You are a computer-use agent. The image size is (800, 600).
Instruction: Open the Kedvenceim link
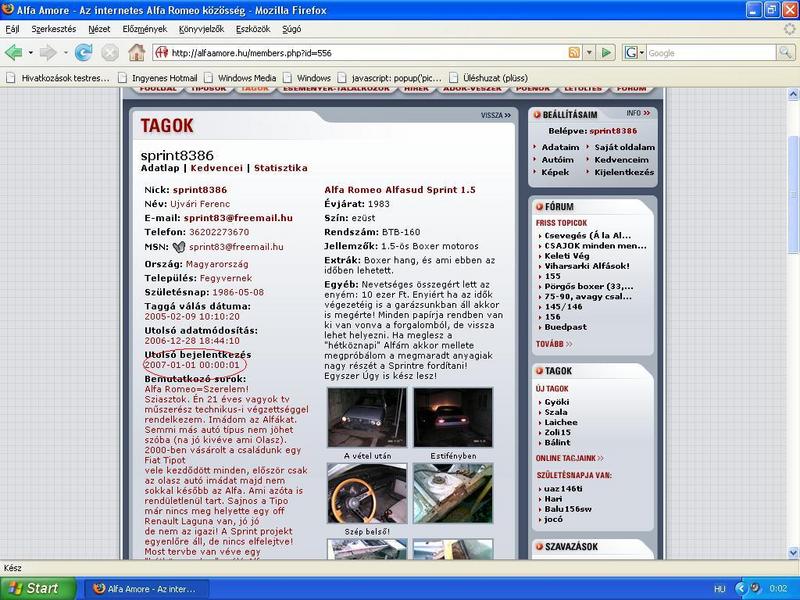tap(621, 160)
